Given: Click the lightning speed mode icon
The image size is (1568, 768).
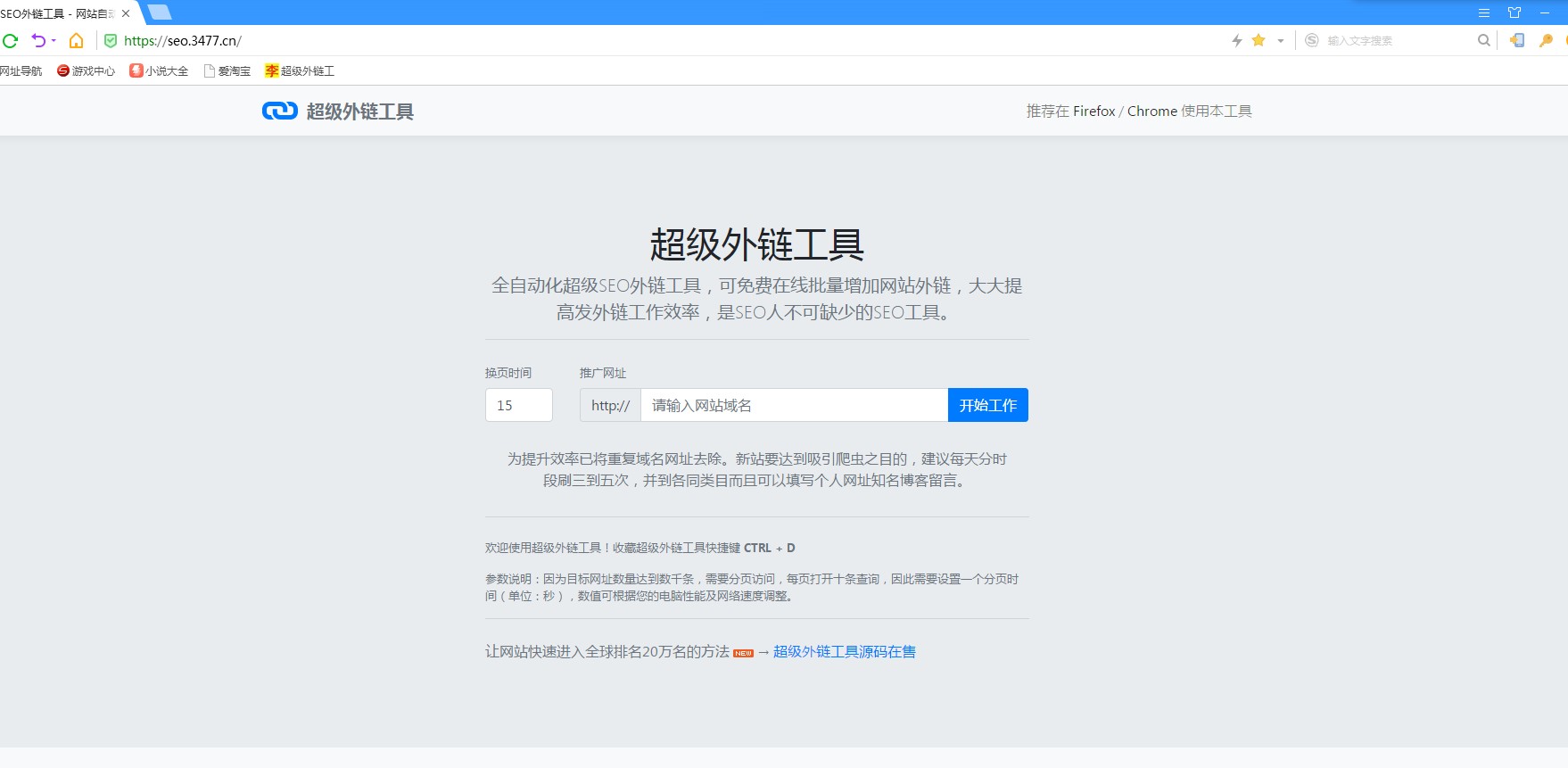Looking at the screenshot, I should coord(1237,40).
